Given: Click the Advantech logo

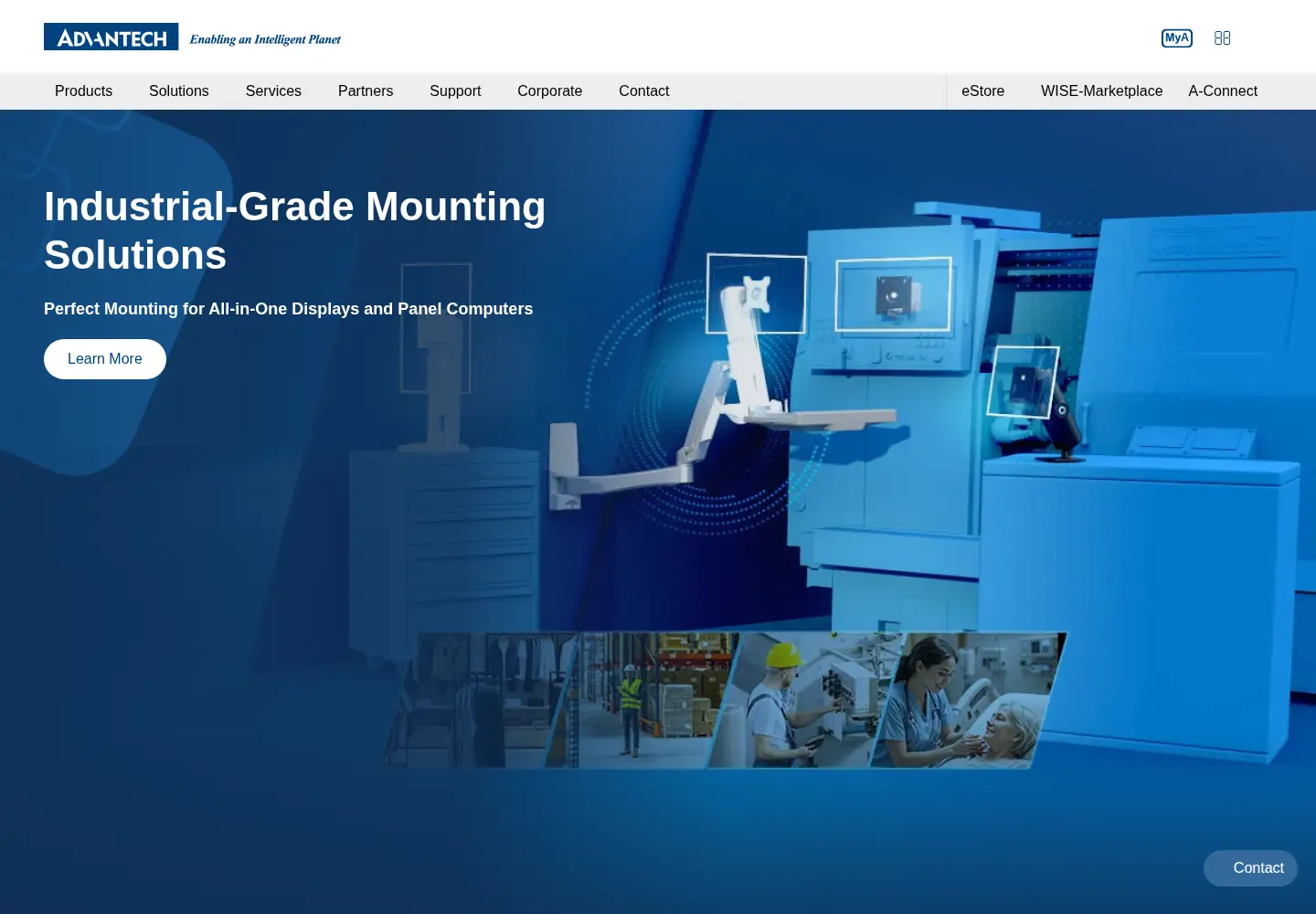Looking at the screenshot, I should [x=111, y=37].
